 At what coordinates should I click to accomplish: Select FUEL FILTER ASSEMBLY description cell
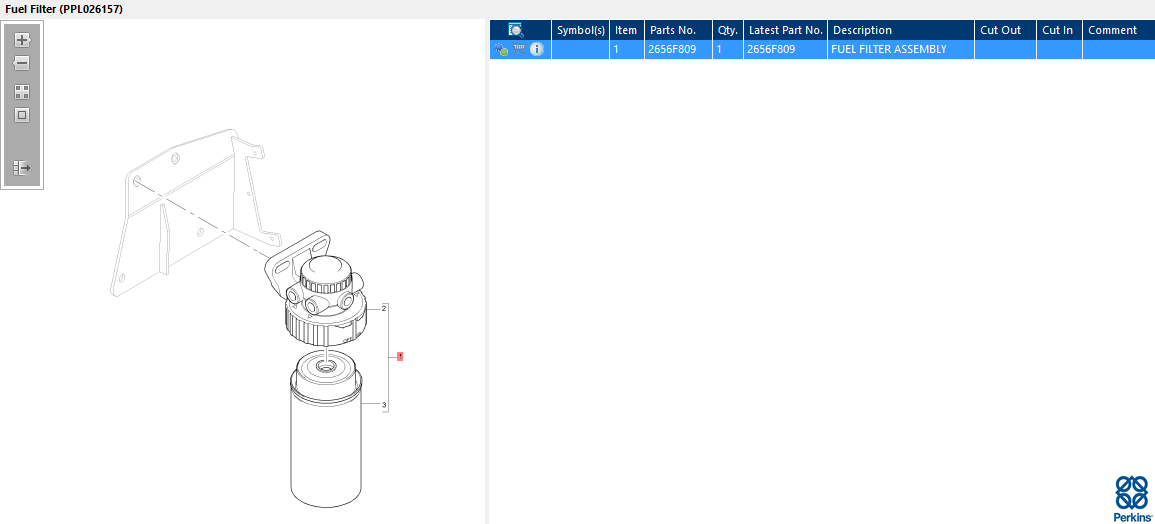(x=901, y=49)
